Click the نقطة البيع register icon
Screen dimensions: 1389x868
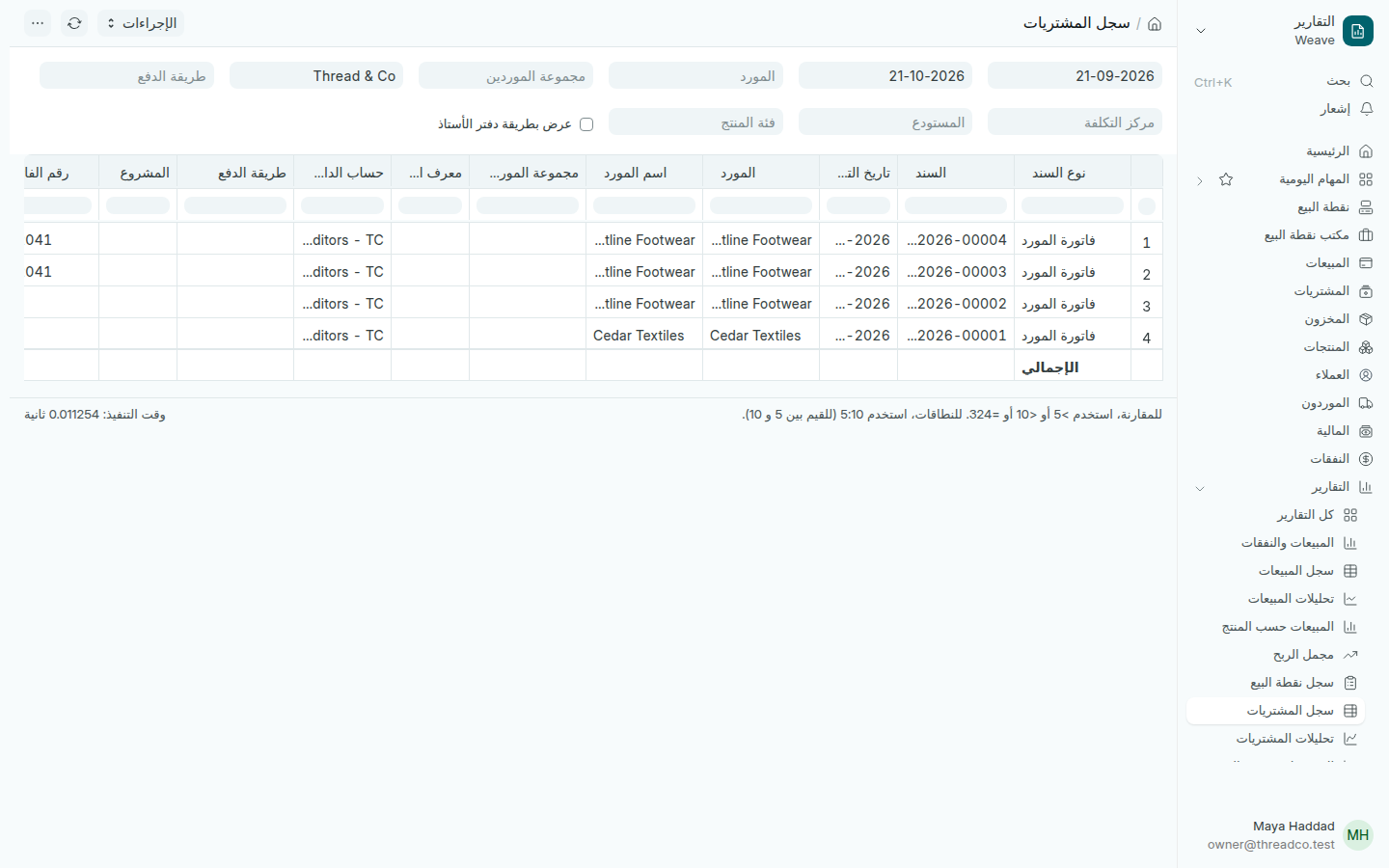coord(1366,207)
